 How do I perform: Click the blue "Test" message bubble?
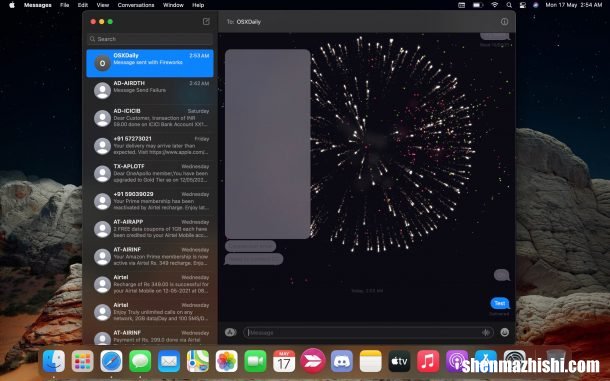tap(500, 303)
